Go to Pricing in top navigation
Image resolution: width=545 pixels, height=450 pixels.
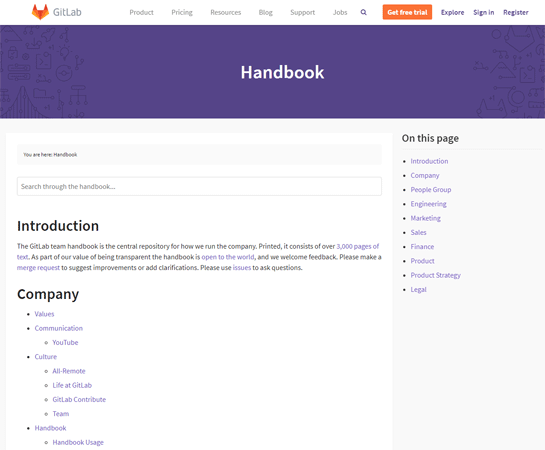pos(182,13)
